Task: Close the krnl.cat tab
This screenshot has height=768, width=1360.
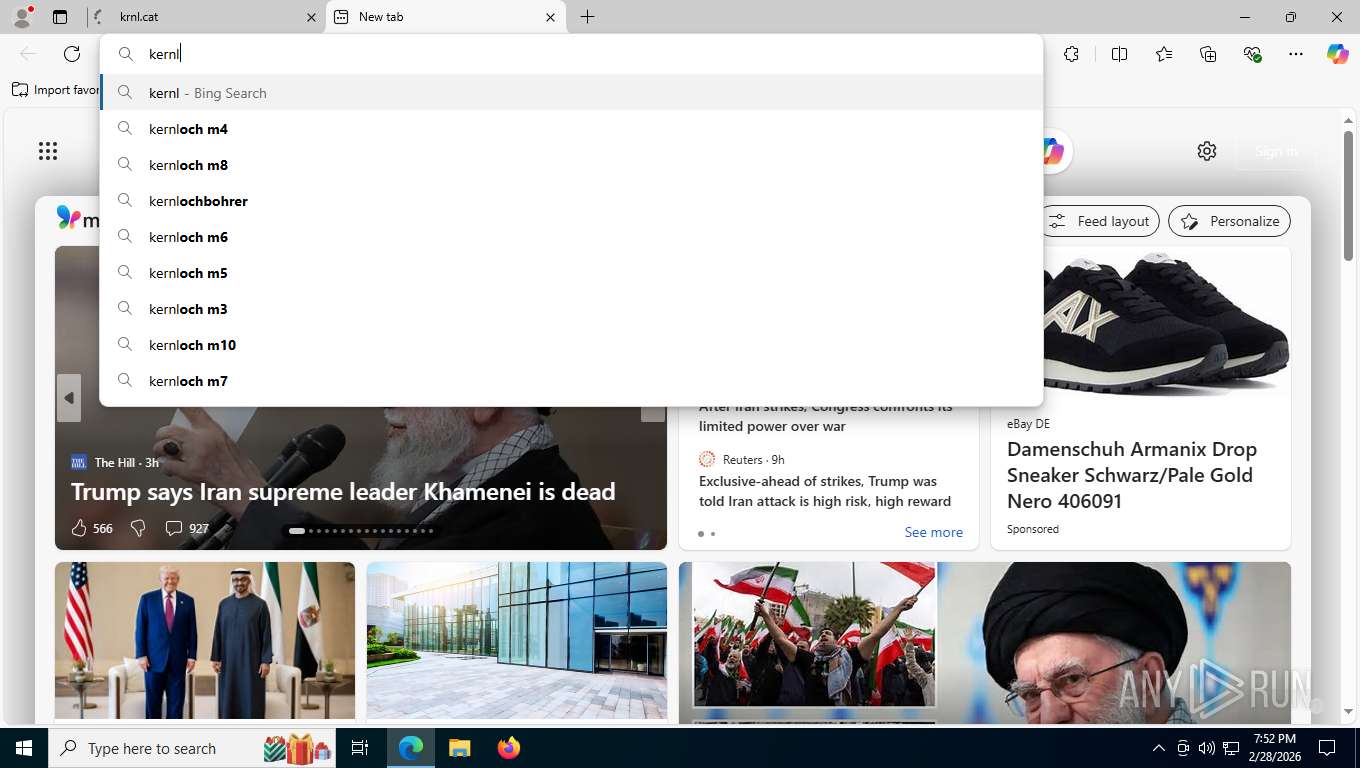Action: 311,17
